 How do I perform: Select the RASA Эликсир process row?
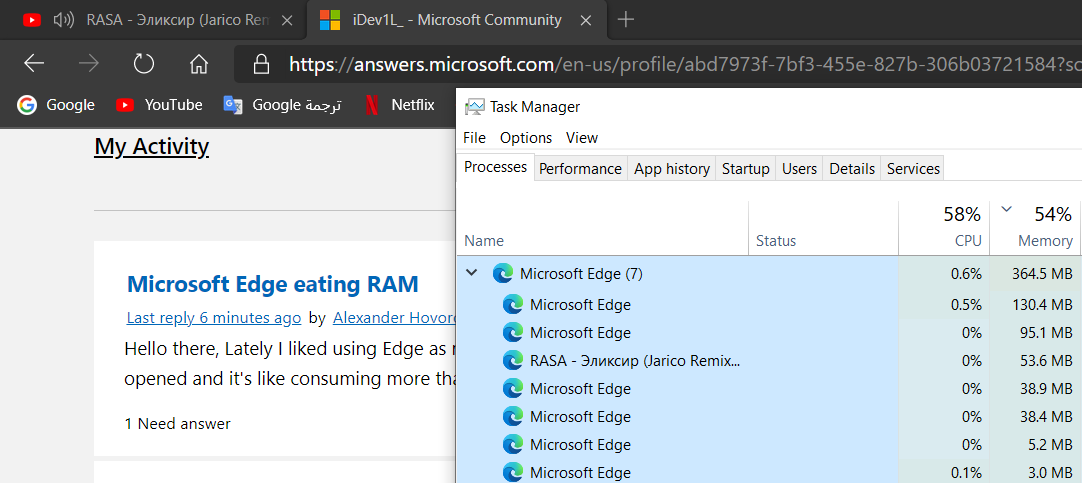point(635,360)
